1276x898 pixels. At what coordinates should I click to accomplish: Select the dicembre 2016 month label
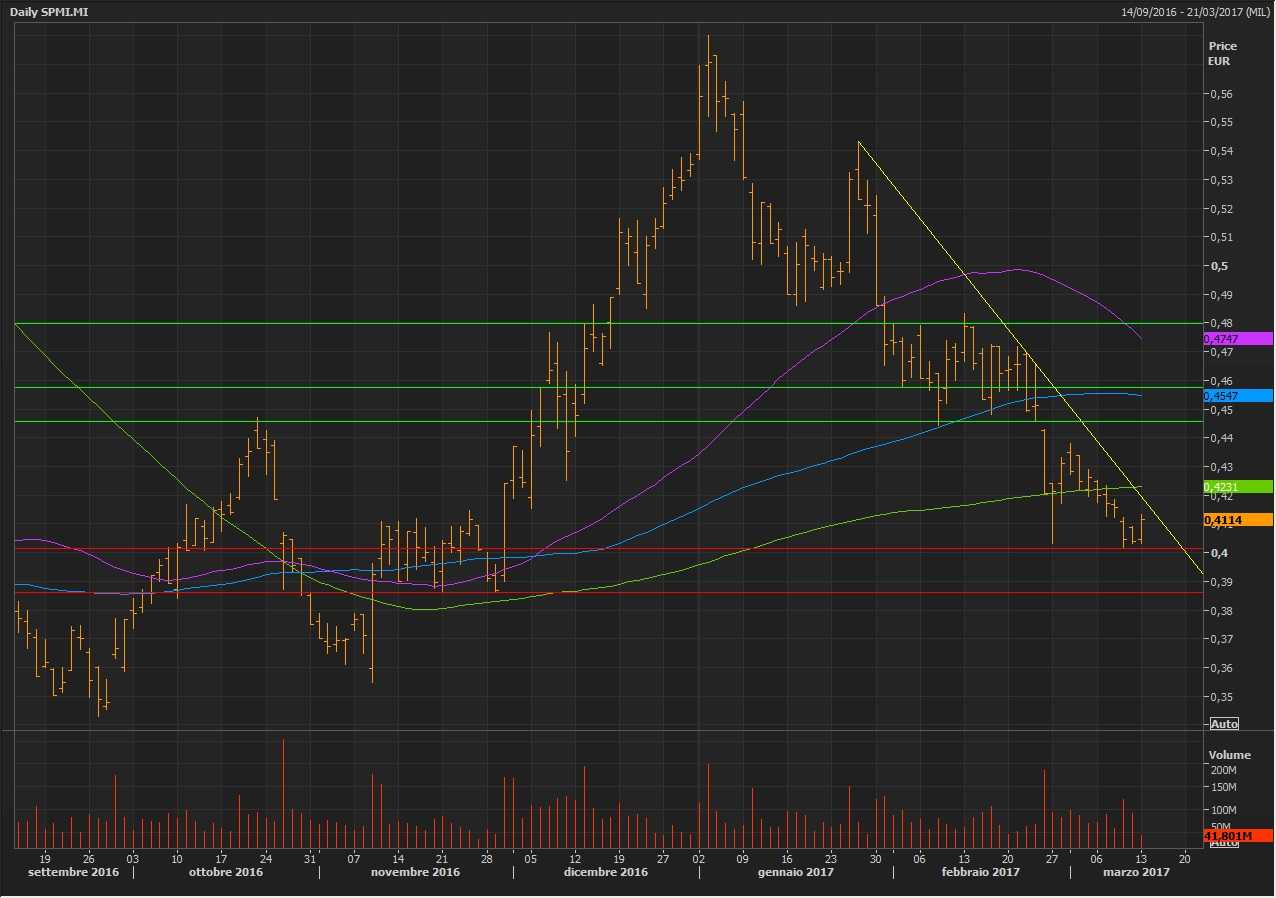606,872
